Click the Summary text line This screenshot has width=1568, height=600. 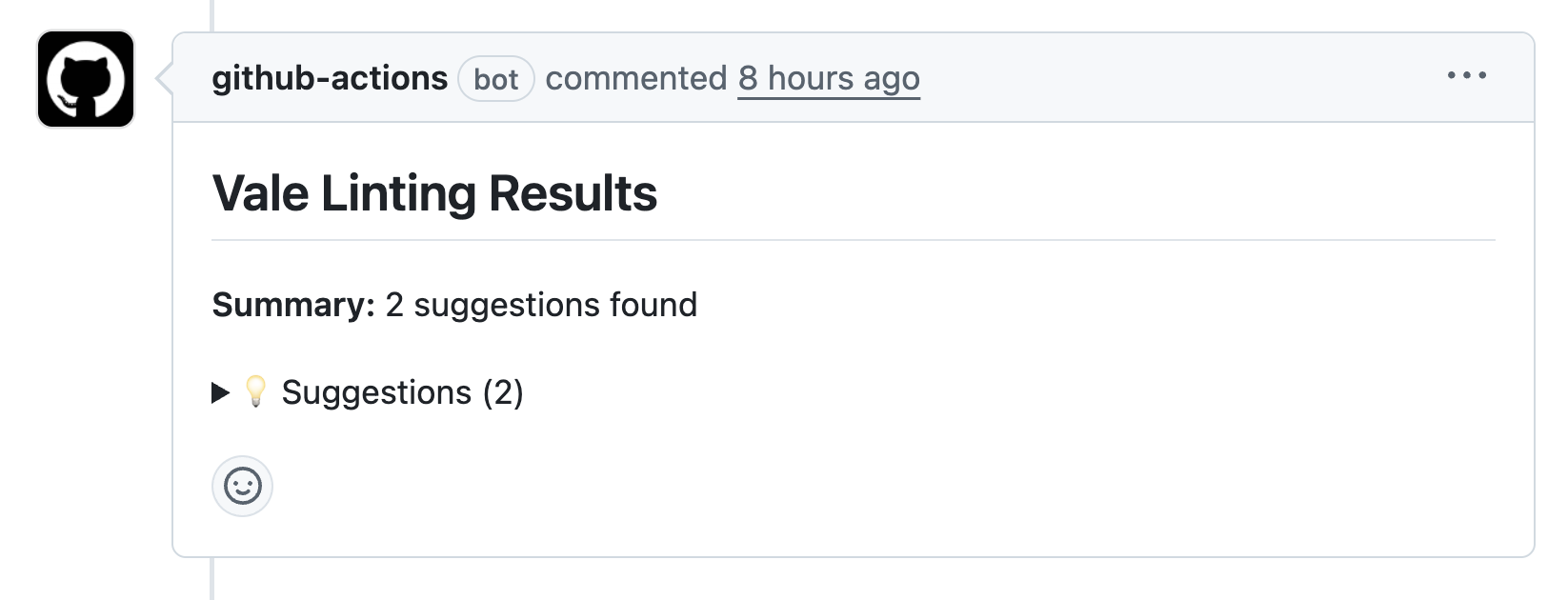coord(455,305)
